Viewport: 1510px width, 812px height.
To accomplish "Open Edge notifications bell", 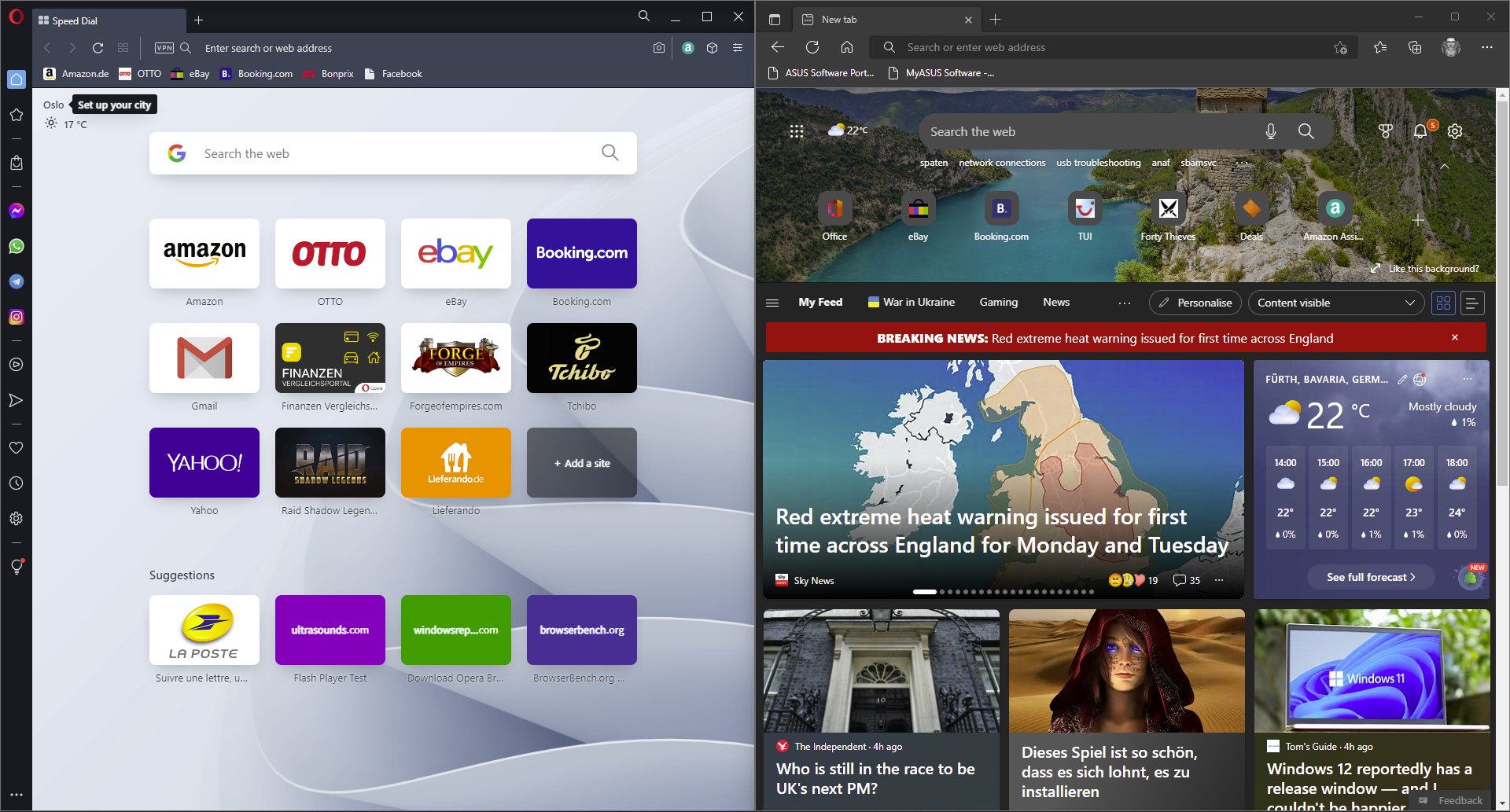I will pyautogui.click(x=1420, y=131).
